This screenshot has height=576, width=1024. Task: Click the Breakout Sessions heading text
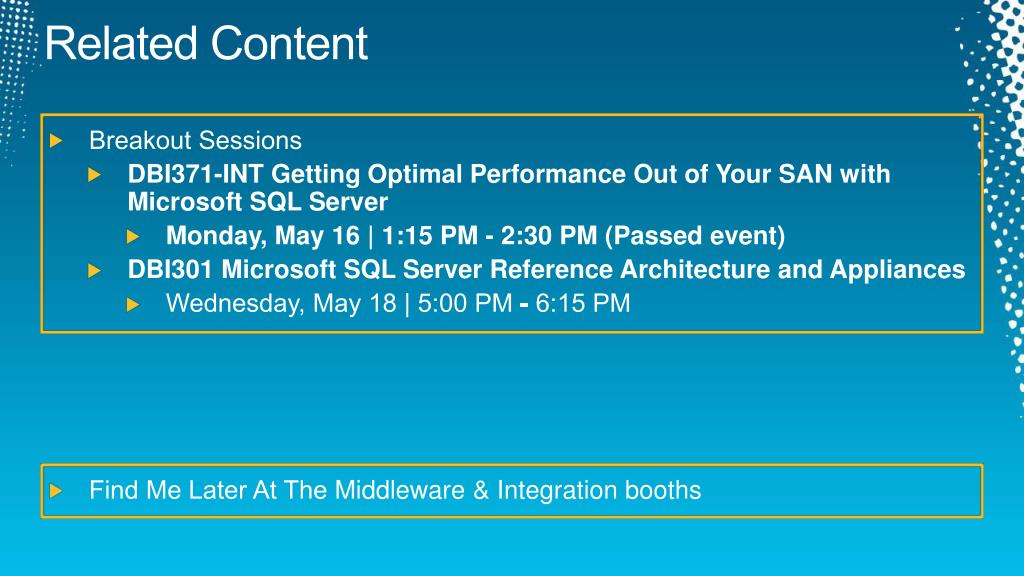195,140
